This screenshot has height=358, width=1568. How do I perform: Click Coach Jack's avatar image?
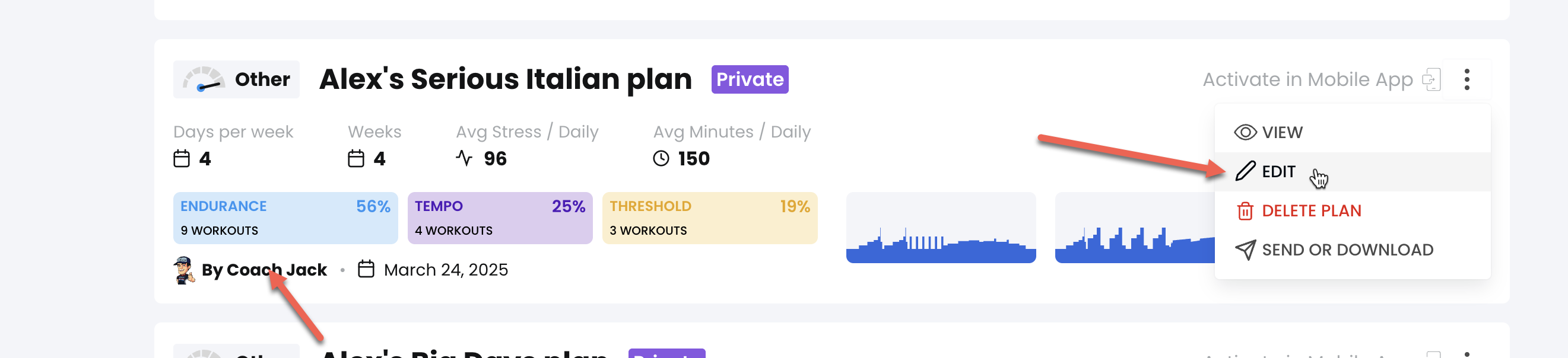(x=183, y=270)
